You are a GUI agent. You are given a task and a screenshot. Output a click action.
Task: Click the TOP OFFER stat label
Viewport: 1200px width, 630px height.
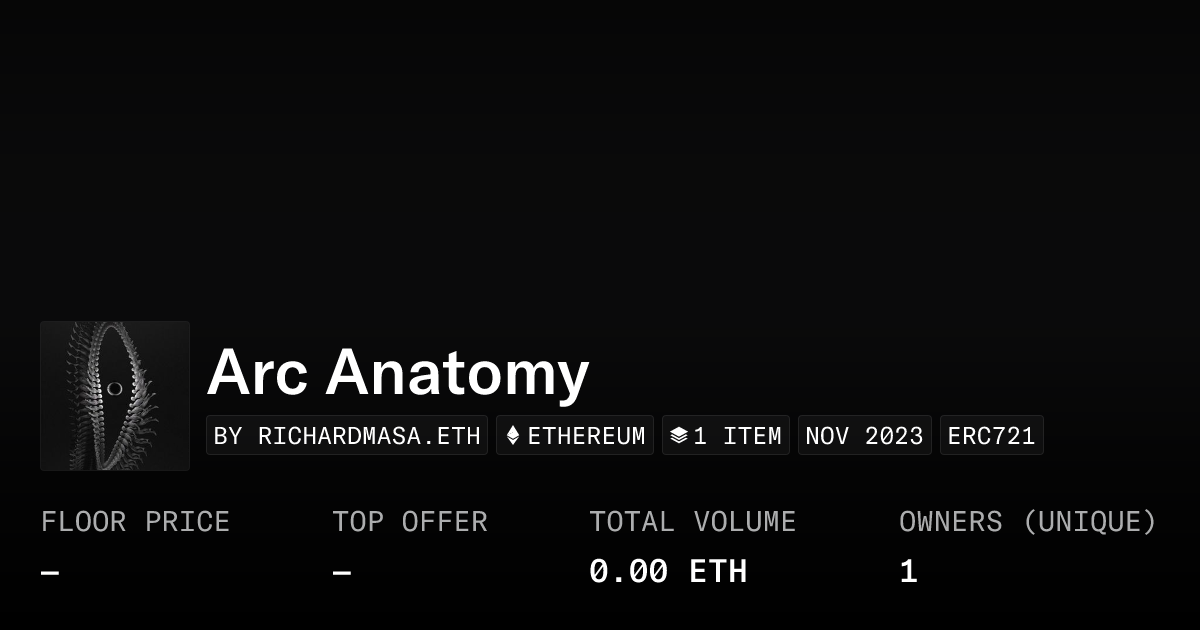coord(410,522)
